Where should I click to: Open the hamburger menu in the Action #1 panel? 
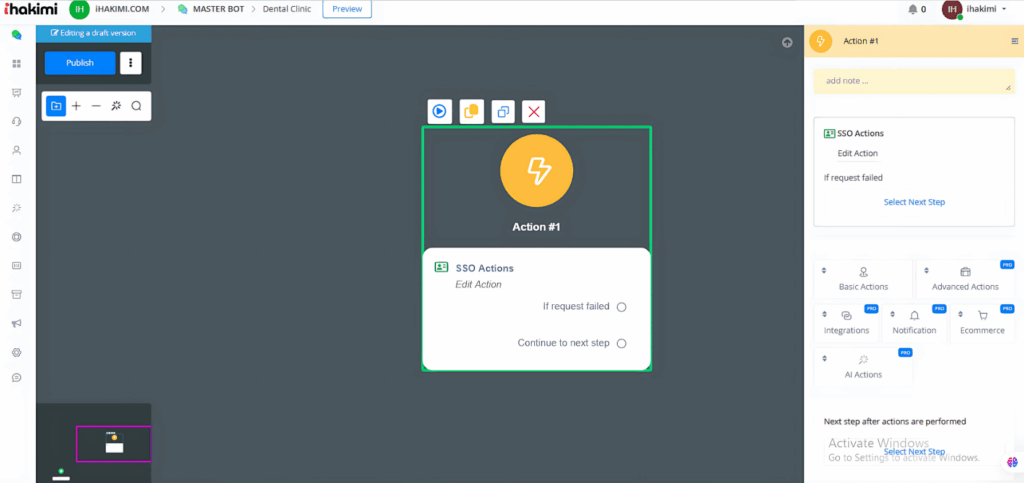(x=1014, y=41)
